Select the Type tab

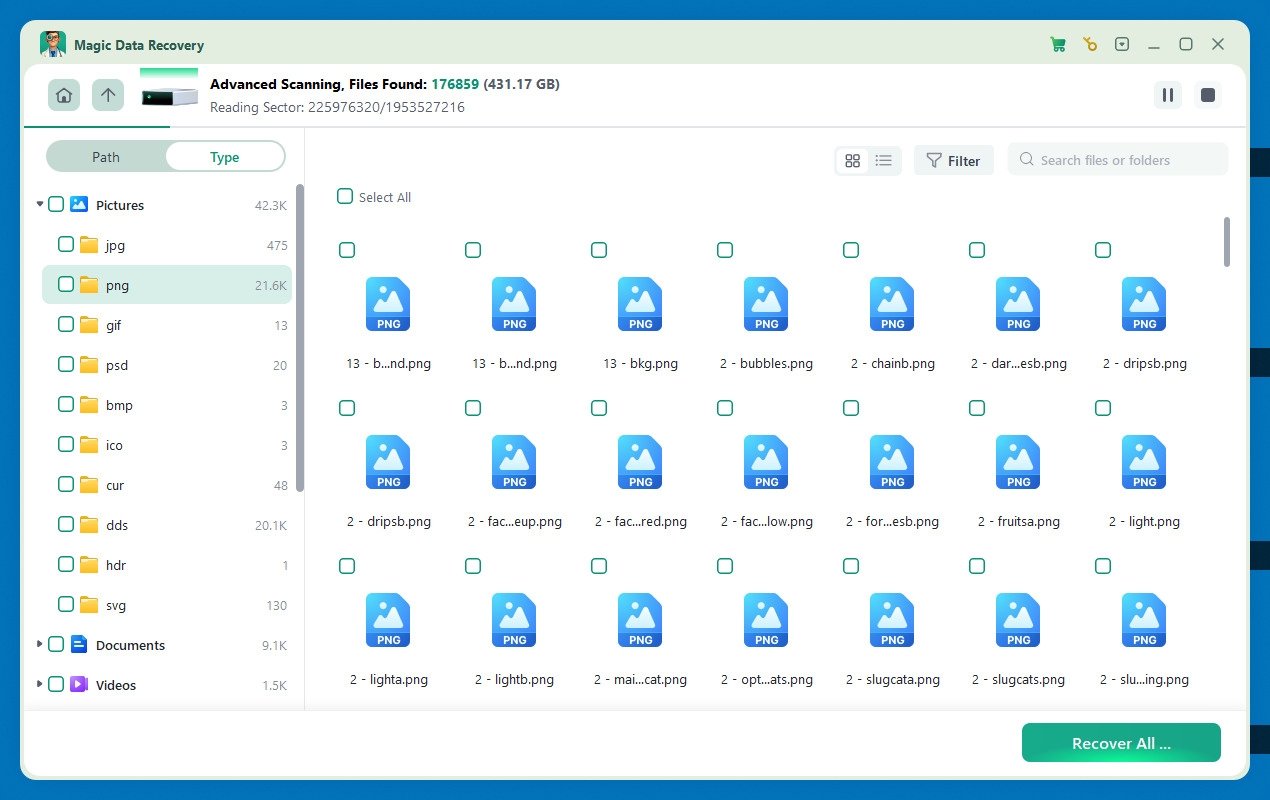(x=224, y=157)
